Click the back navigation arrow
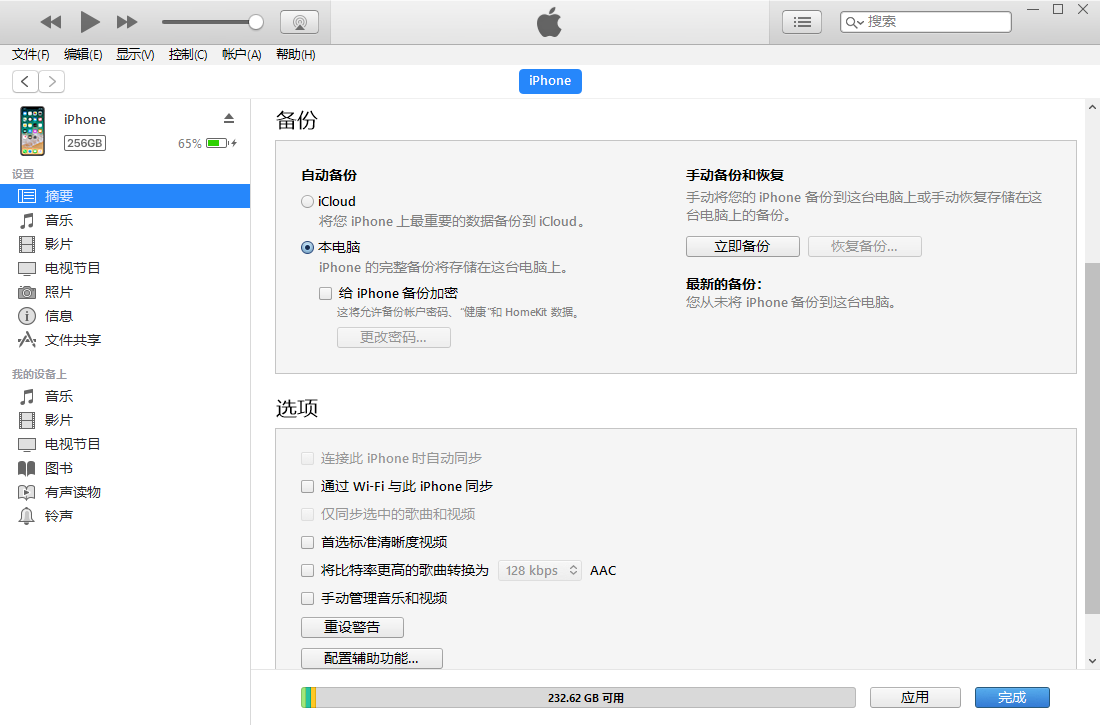Viewport: 1100px width, 725px height. tap(25, 82)
